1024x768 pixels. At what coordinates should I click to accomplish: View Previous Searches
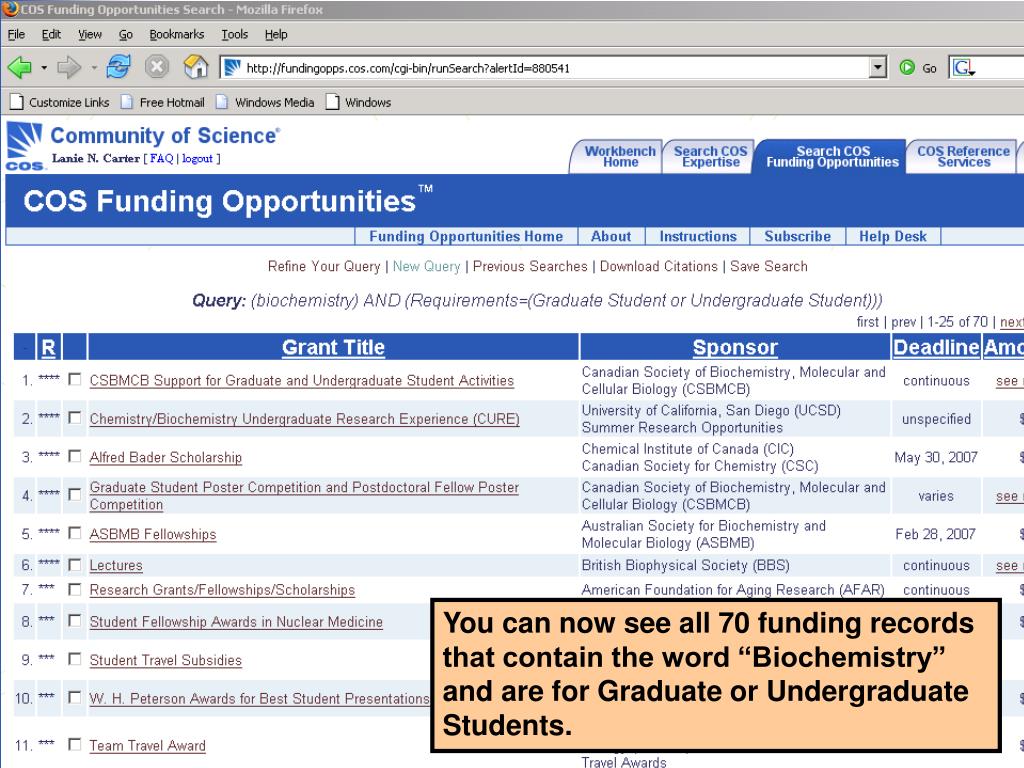(530, 266)
